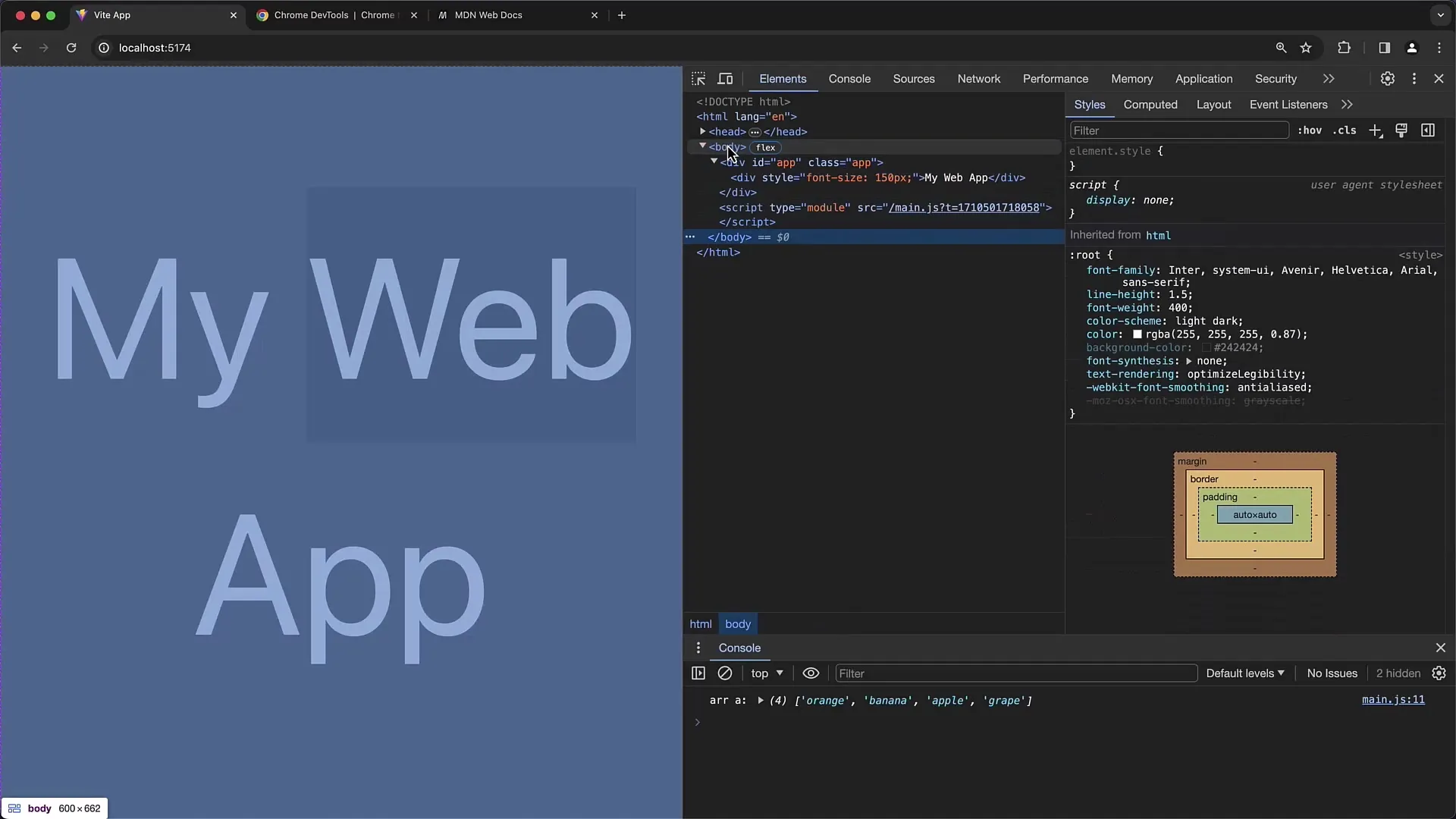Toggle the browser side panel
This screenshot has width=1456, height=819.
1385,48
